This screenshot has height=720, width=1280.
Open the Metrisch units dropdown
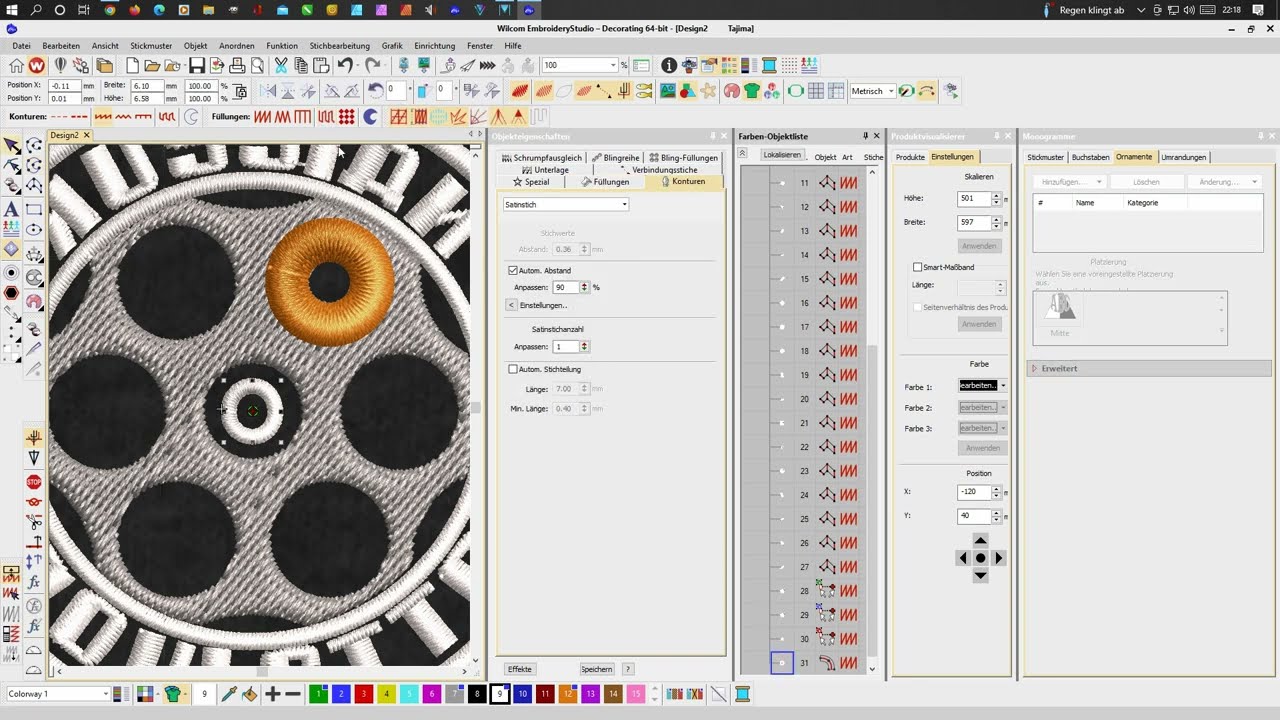tap(890, 91)
